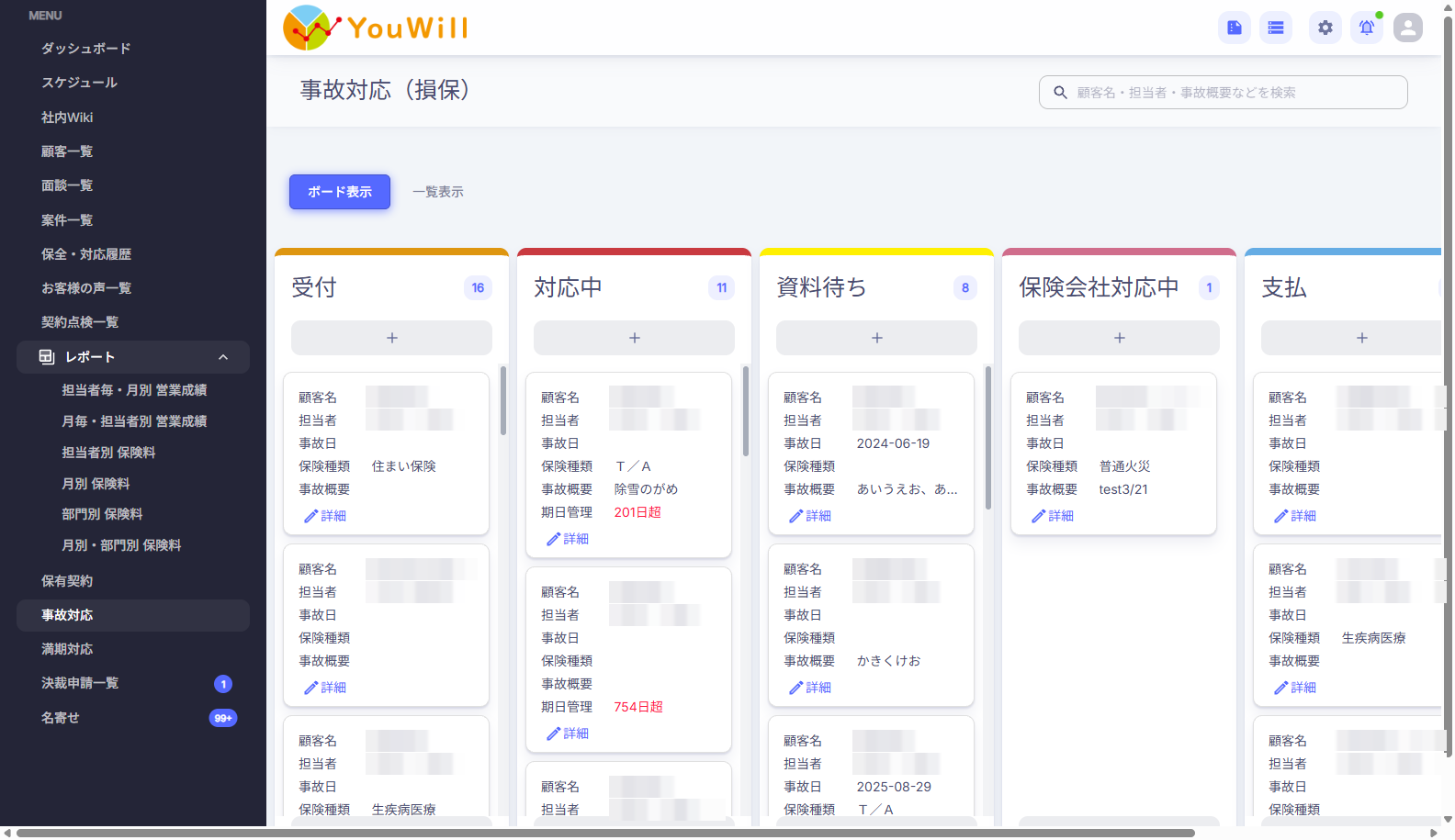The image size is (1455, 840).
Task: Open 月別 保険料 report
Action: (96, 484)
